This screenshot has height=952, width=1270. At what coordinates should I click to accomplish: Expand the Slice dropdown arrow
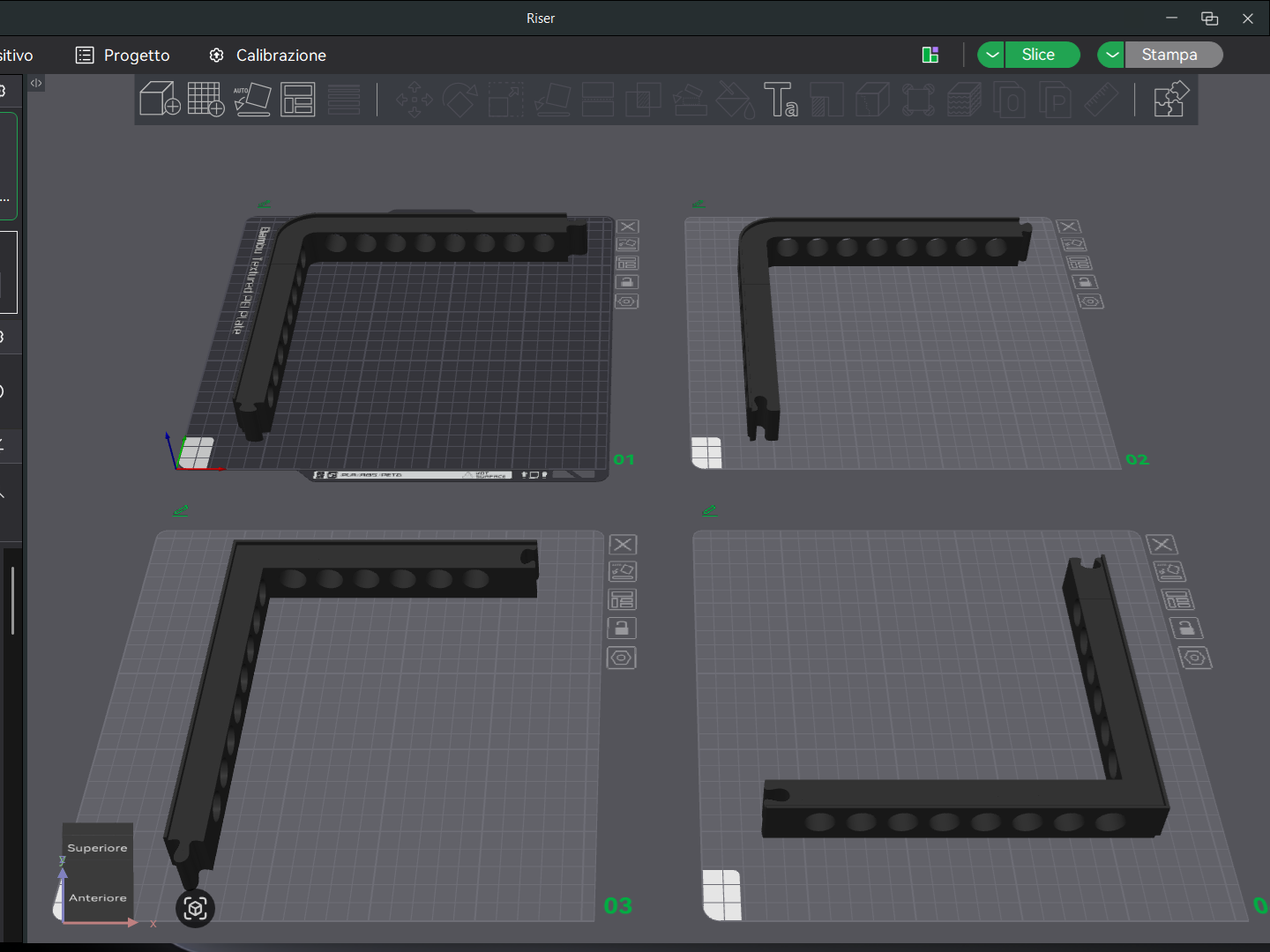991,55
